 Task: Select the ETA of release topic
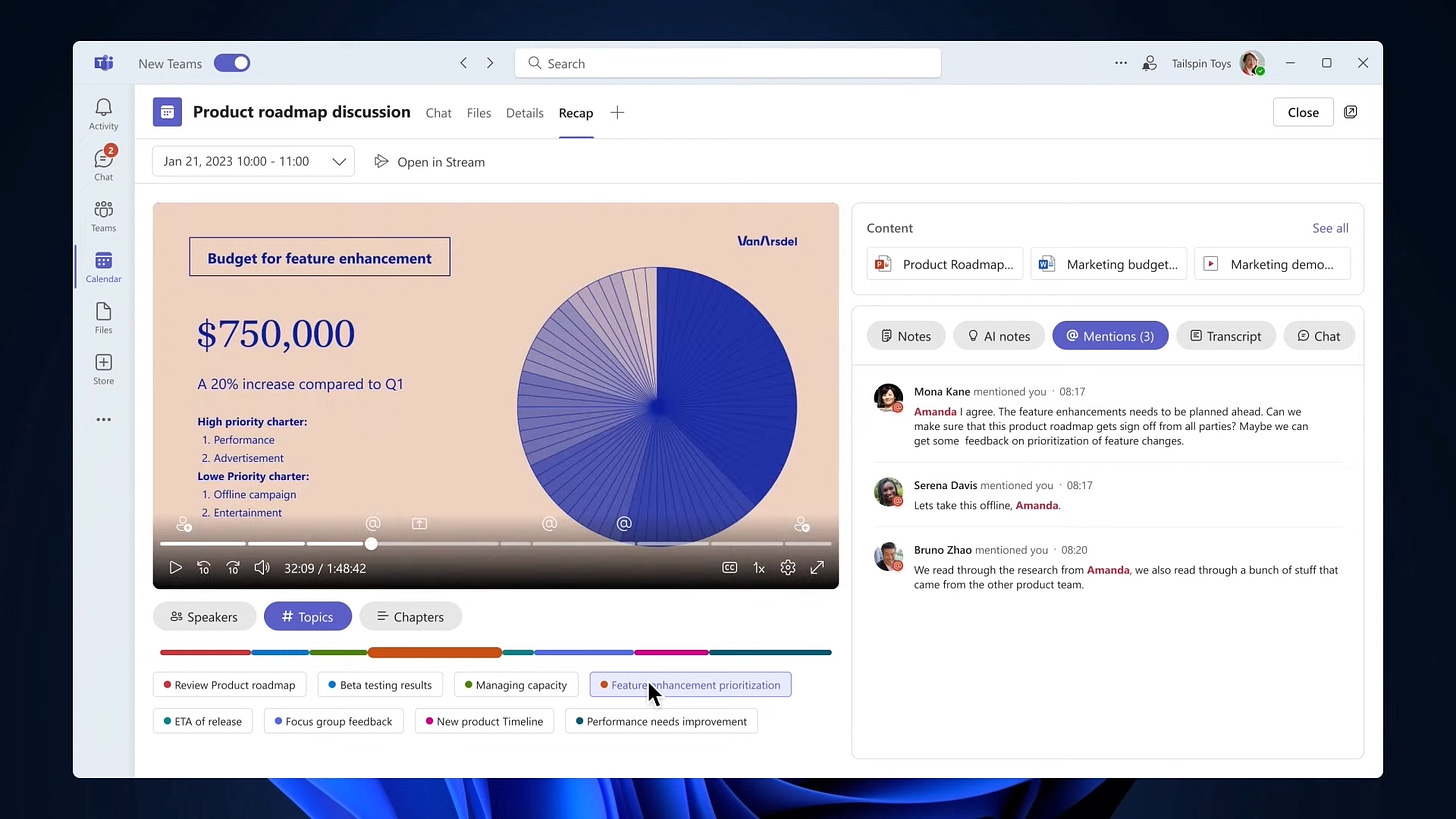tap(203, 721)
